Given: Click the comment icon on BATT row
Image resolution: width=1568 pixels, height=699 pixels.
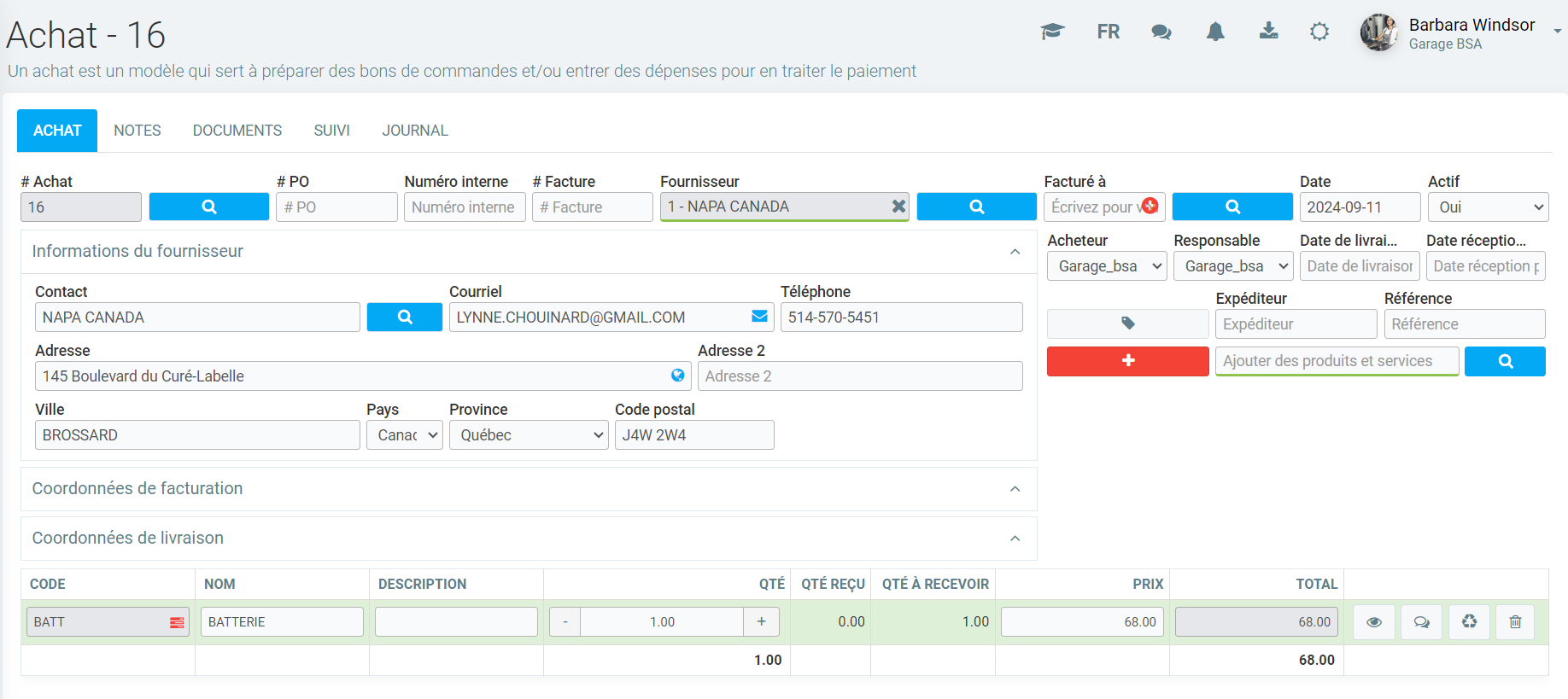Looking at the screenshot, I should (1421, 622).
